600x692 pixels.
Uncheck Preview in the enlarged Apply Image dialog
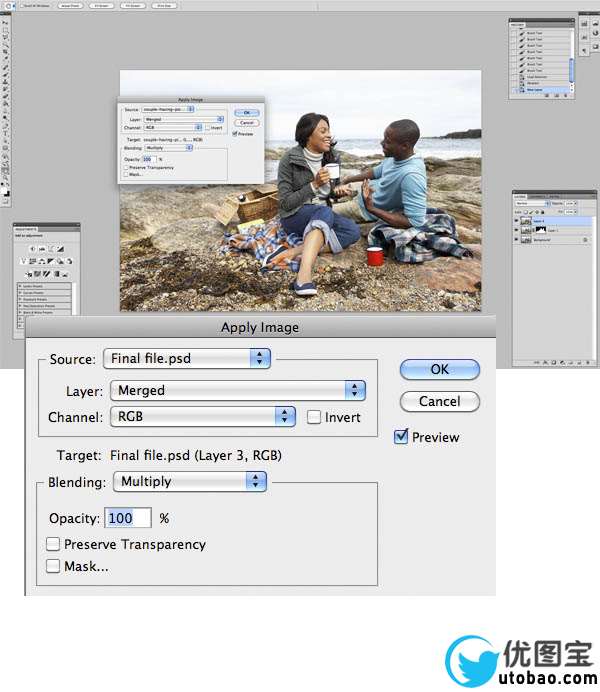pos(401,437)
